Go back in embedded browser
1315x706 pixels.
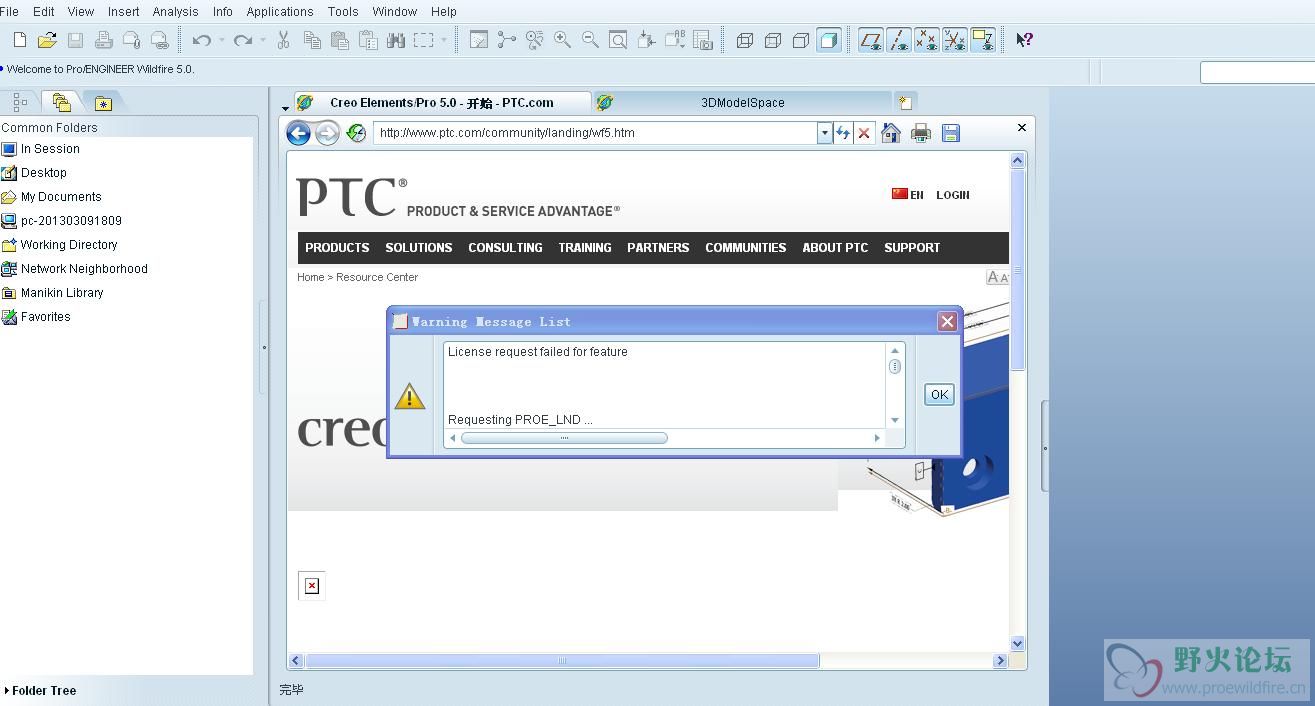click(298, 133)
